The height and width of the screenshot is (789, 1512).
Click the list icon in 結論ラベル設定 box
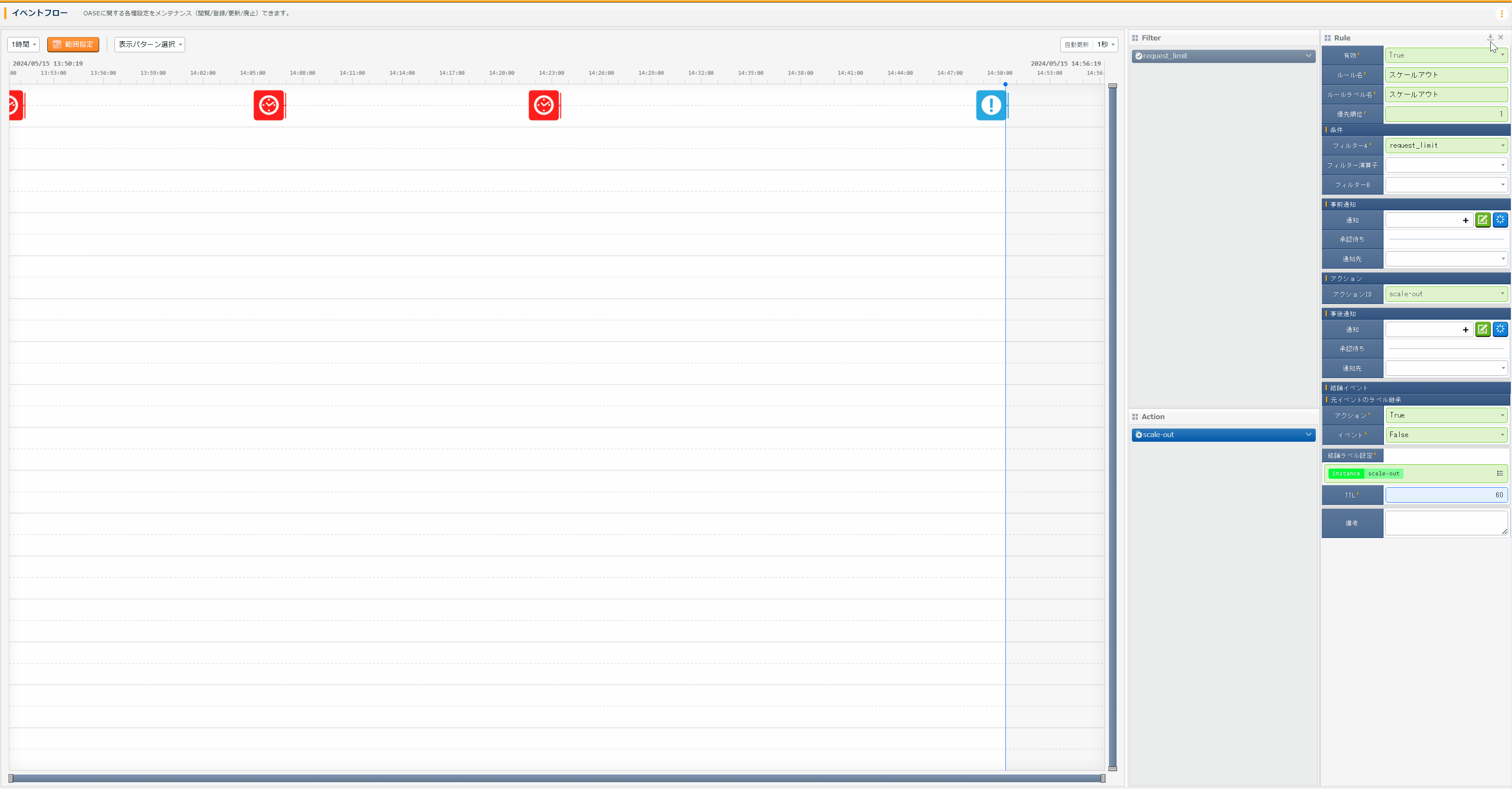pyautogui.click(x=1500, y=473)
